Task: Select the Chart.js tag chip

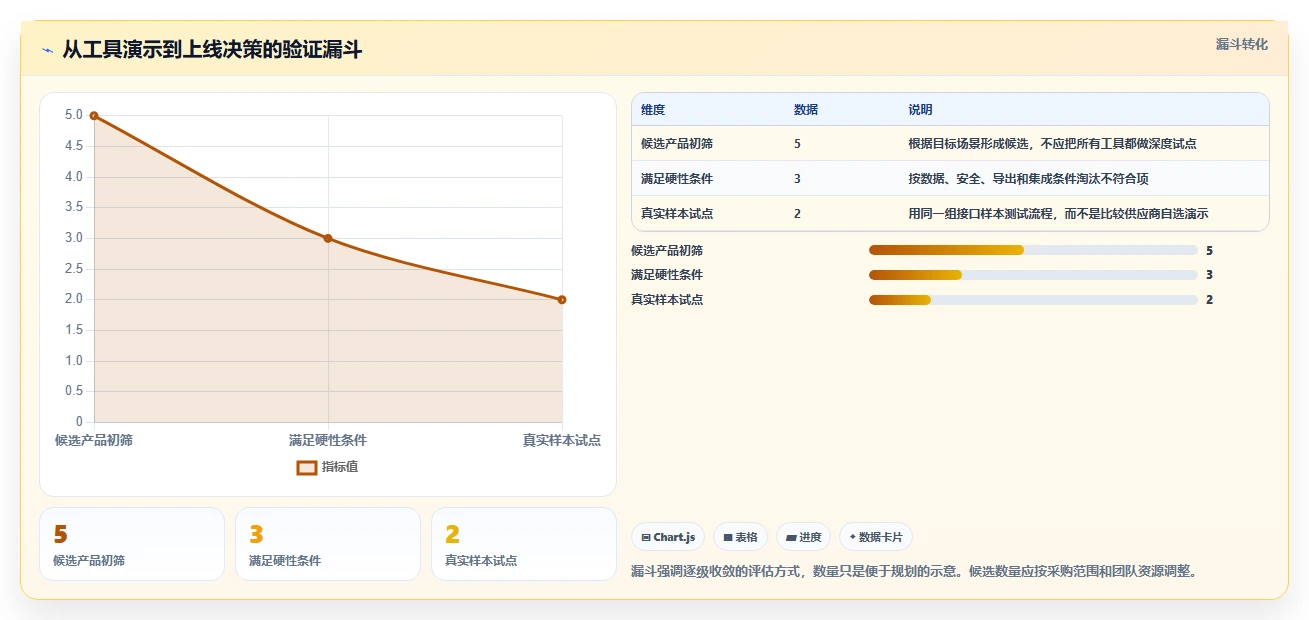Action: click(668, 537)
